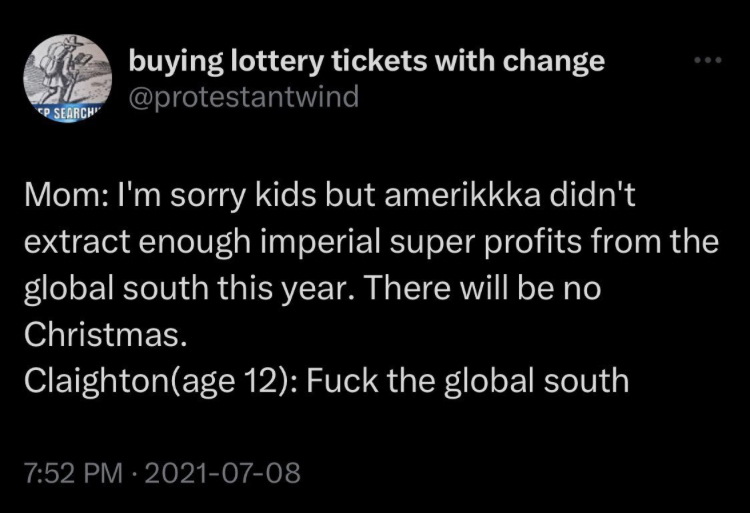The width and height of the screenshot is (750, 513).
Task: Click 'sorry kids' in the tweet
Action: 243,197
